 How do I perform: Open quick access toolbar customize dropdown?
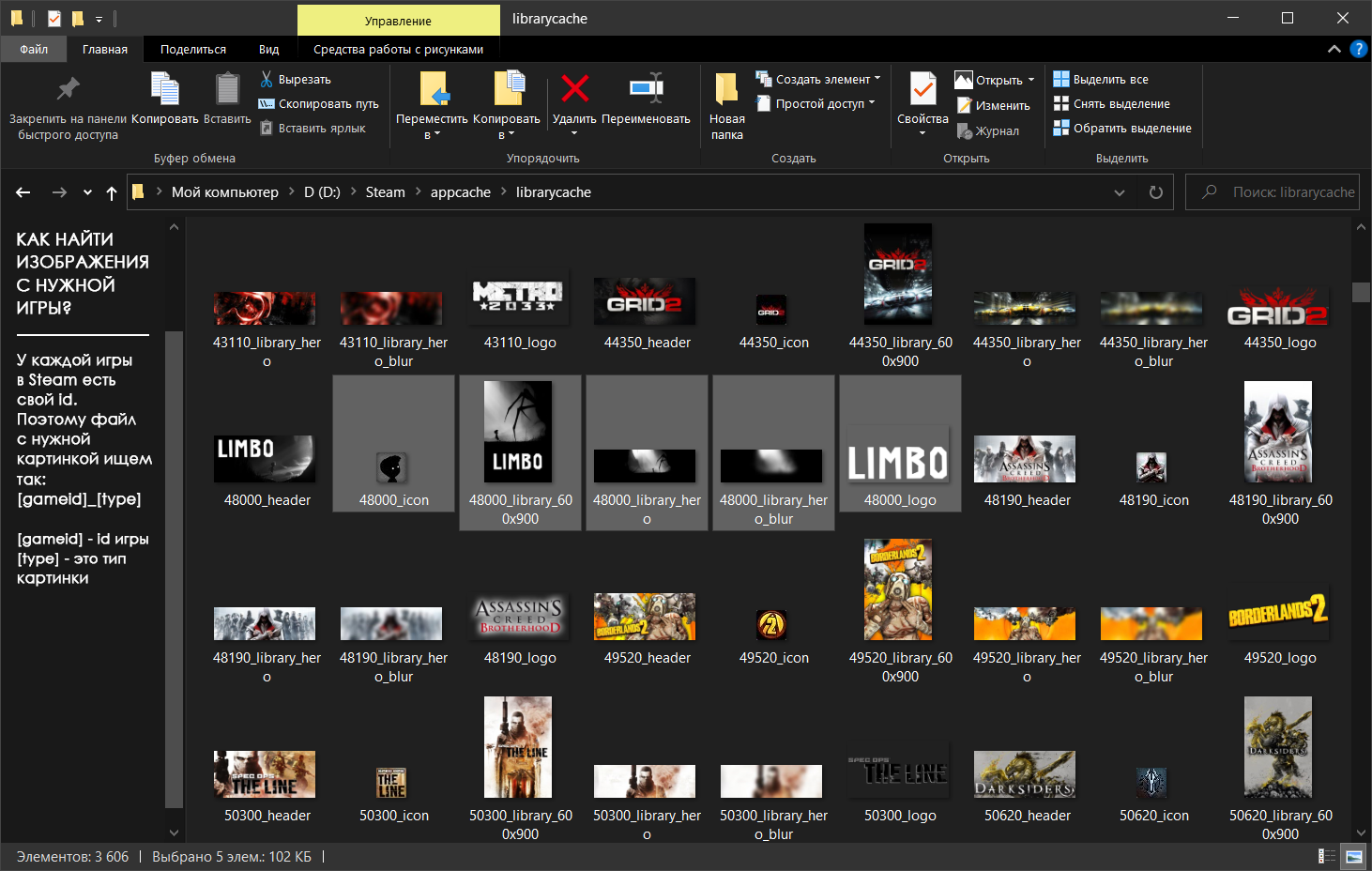coord(99,19)
